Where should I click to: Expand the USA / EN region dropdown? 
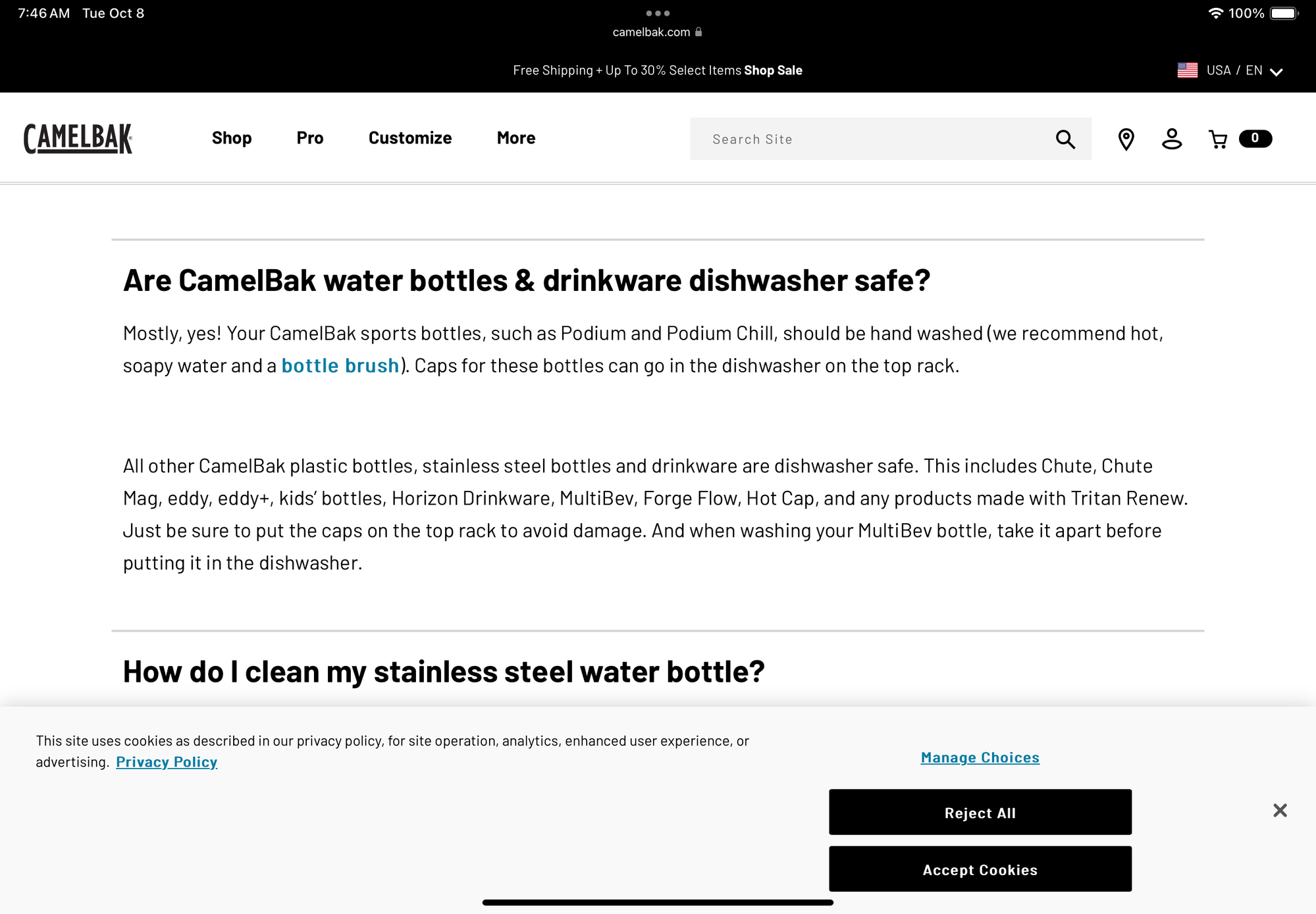pos(1230,70)
